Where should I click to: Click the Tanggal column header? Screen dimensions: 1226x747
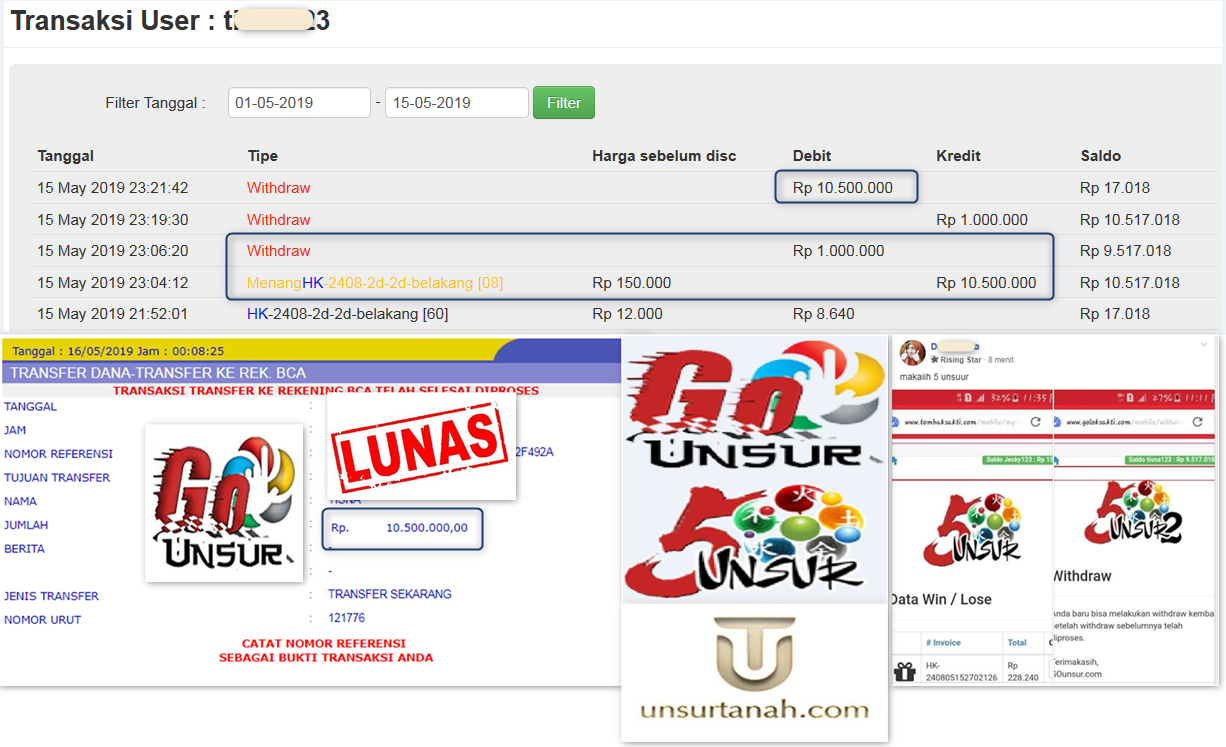(x=66, y=156)
